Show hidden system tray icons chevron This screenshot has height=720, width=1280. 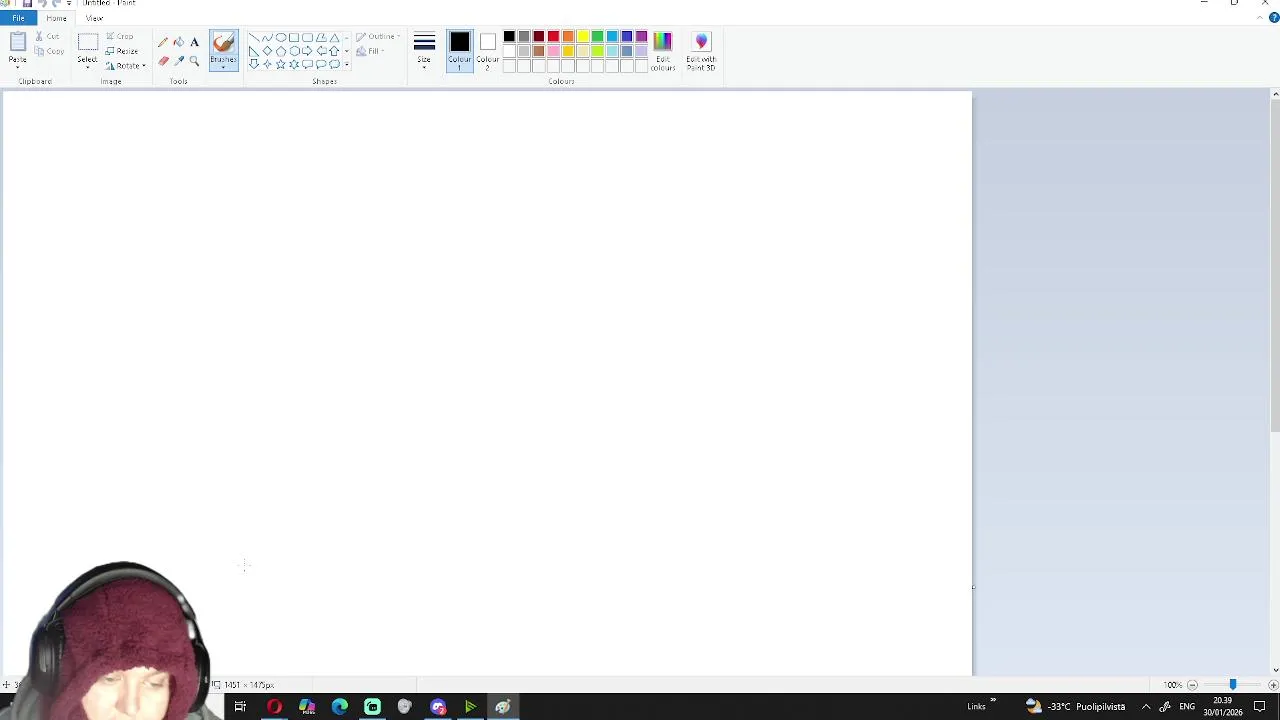pos(1146,707)
